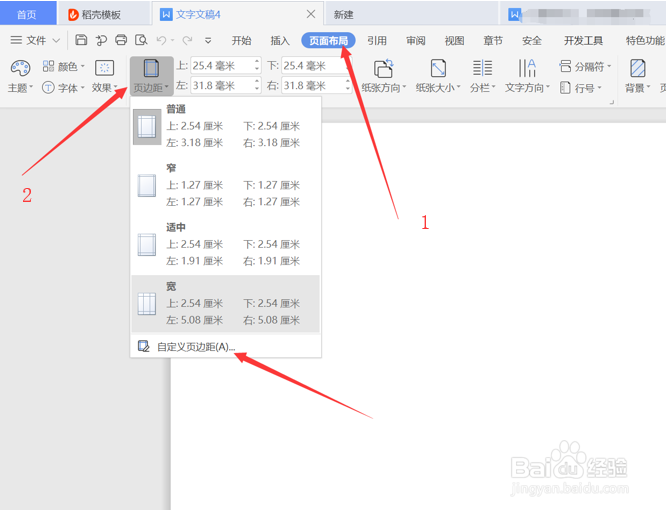This screenshot has width=666, height=512.
Task: Open the 分栏 columns menu
Action: tap(483, 76)
